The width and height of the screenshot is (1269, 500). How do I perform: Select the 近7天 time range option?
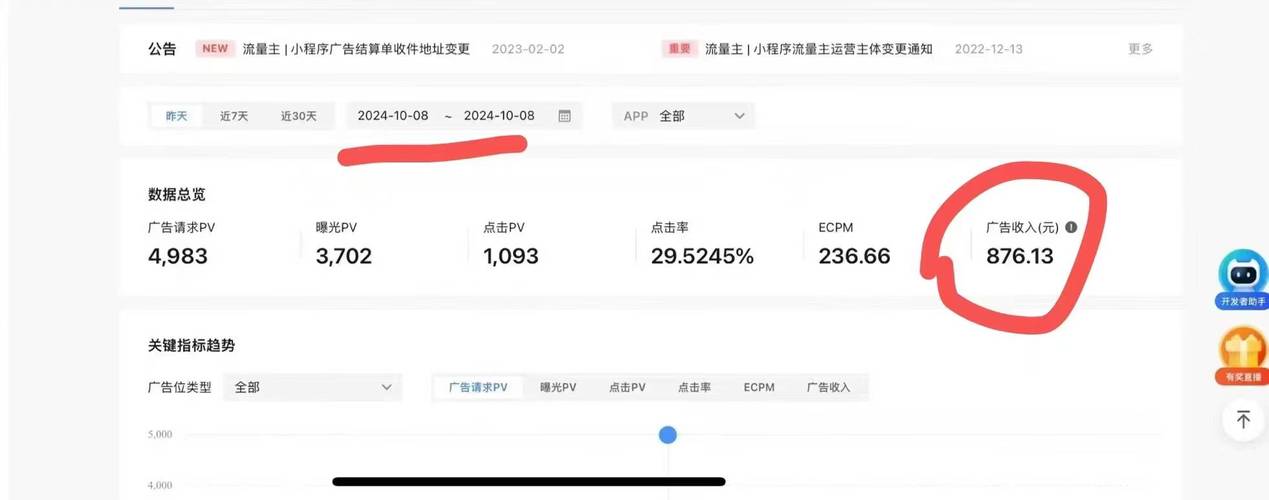[x=234, y=116]
